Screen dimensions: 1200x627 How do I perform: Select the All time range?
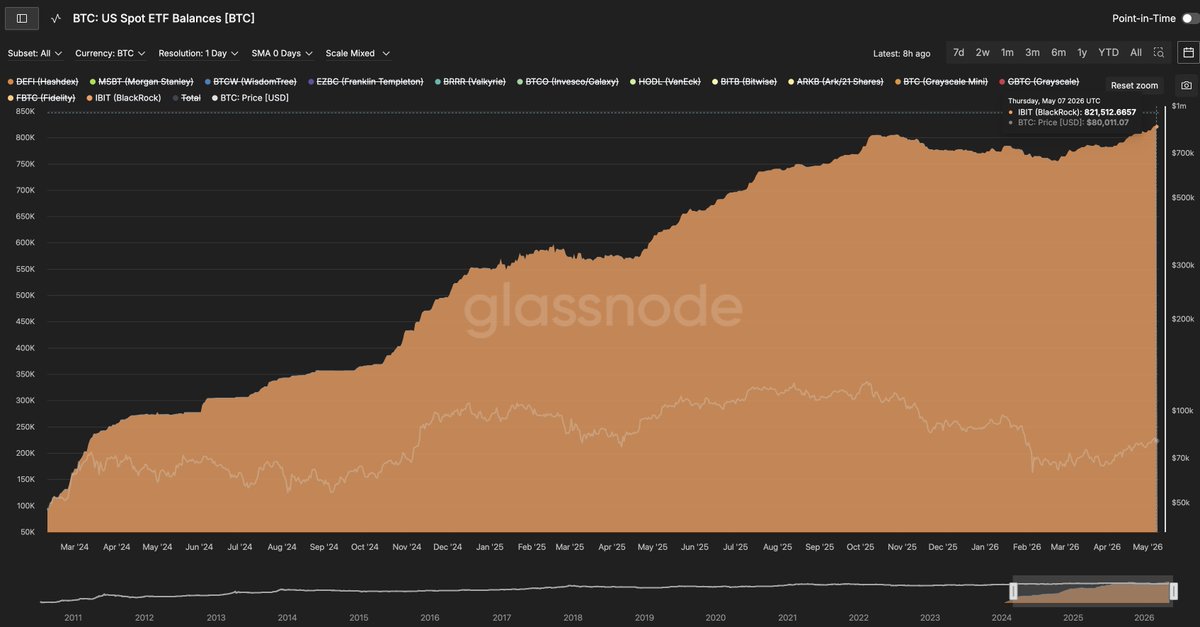(1136, 52)
